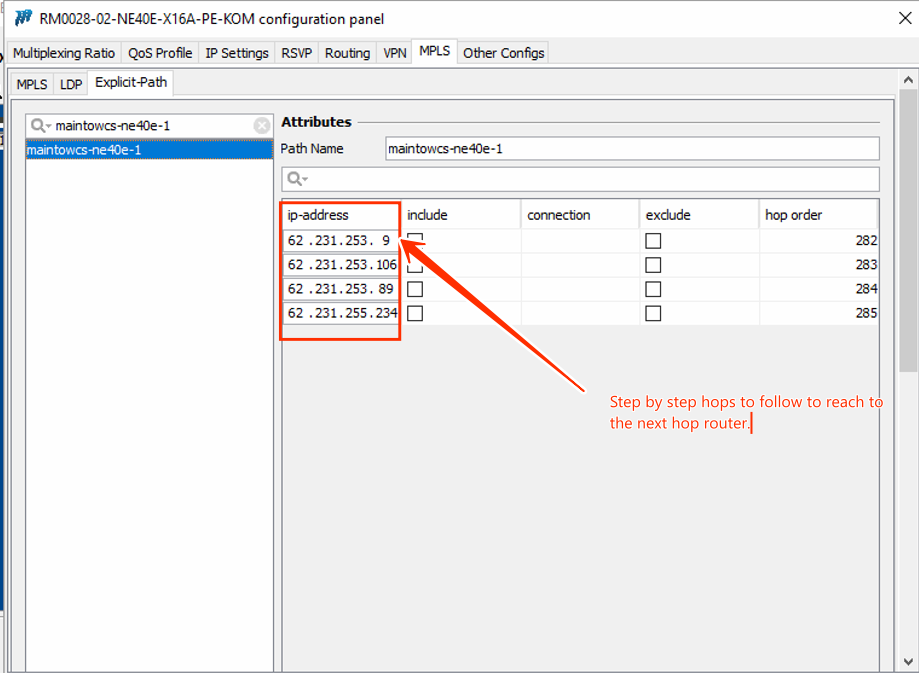Switch to the RSVP tab
The width and height of the screenshot is (919, 673).
click(x=296, y=53)
